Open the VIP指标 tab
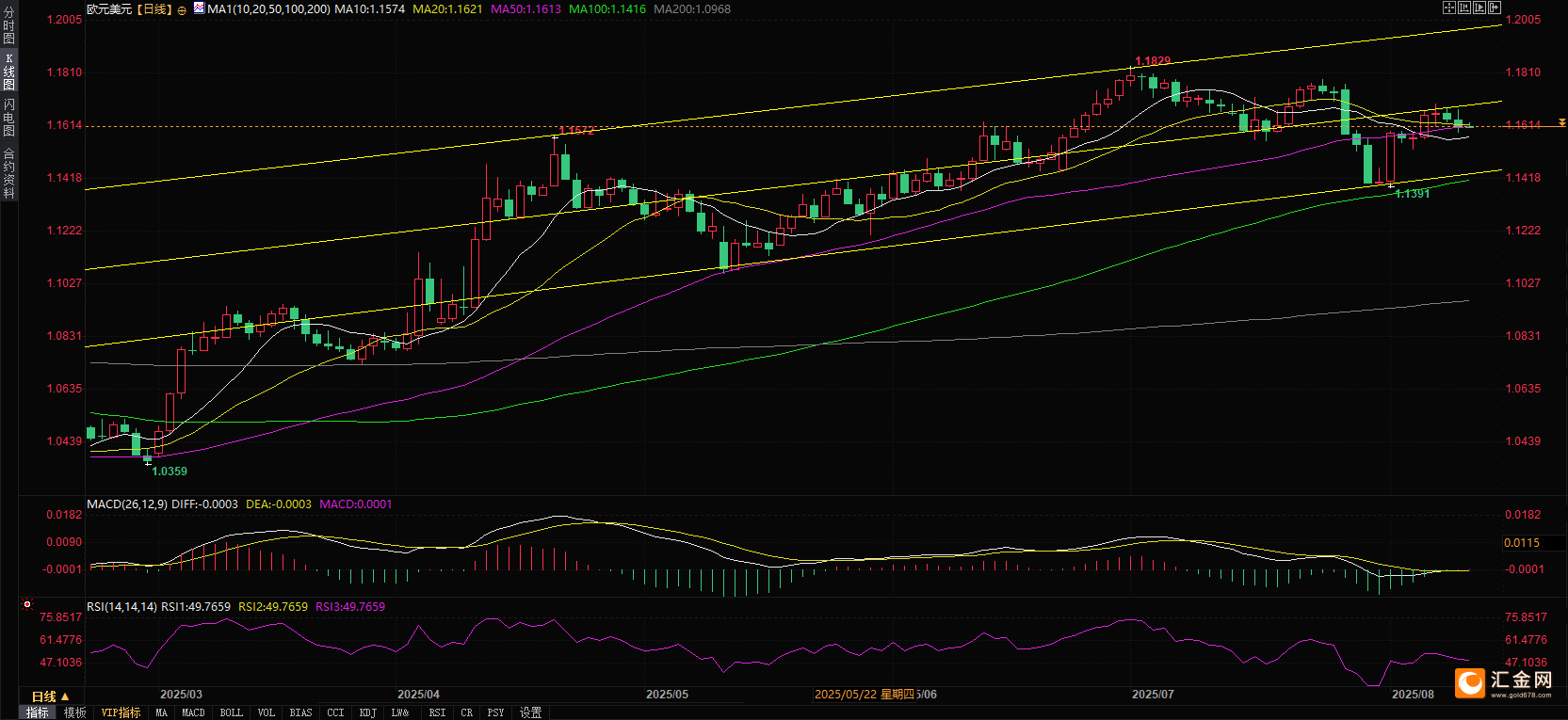The image size is (1568, 720). (x=121, y=713)
